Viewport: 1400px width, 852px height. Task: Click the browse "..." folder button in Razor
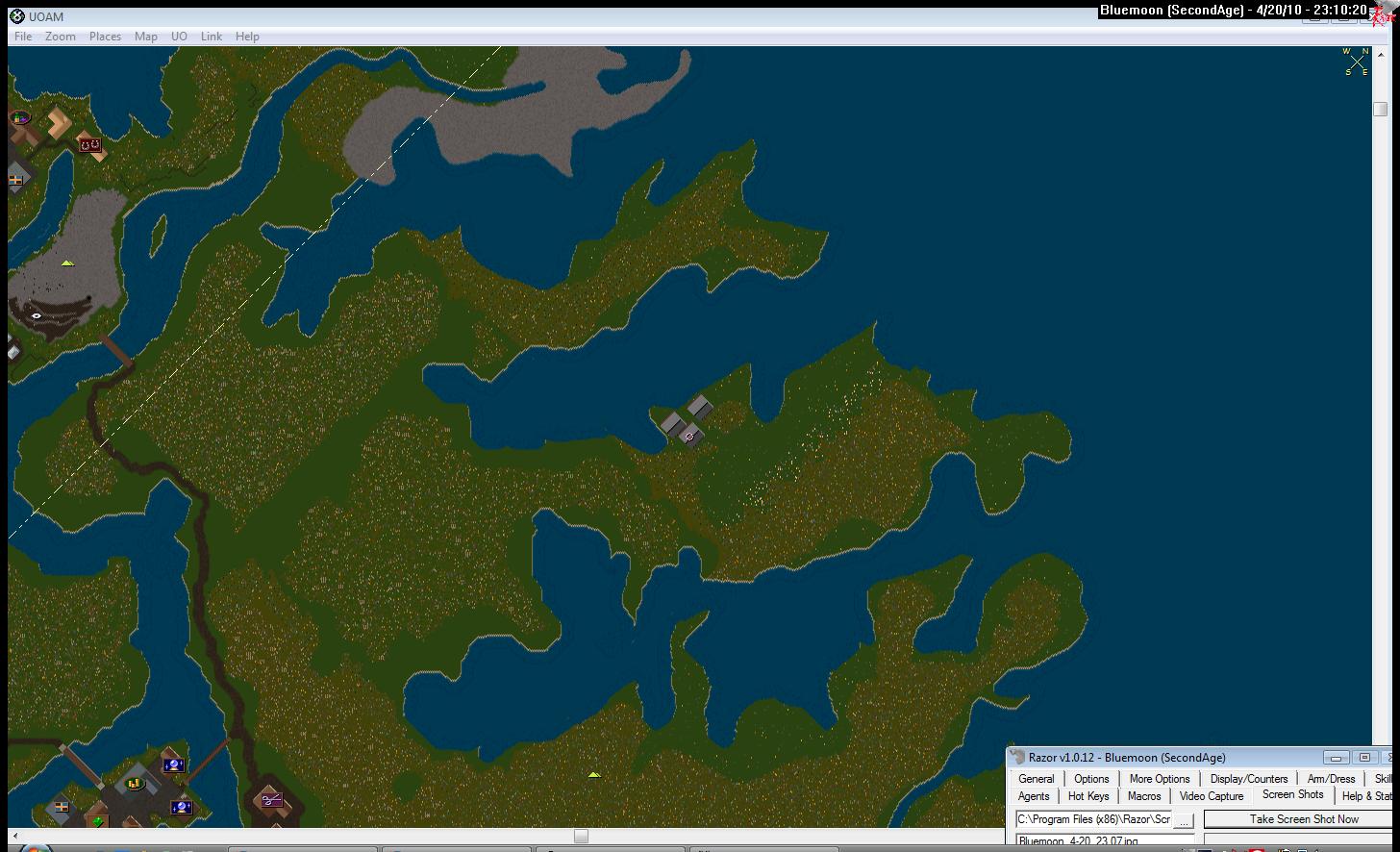[x=1184, y=820]
